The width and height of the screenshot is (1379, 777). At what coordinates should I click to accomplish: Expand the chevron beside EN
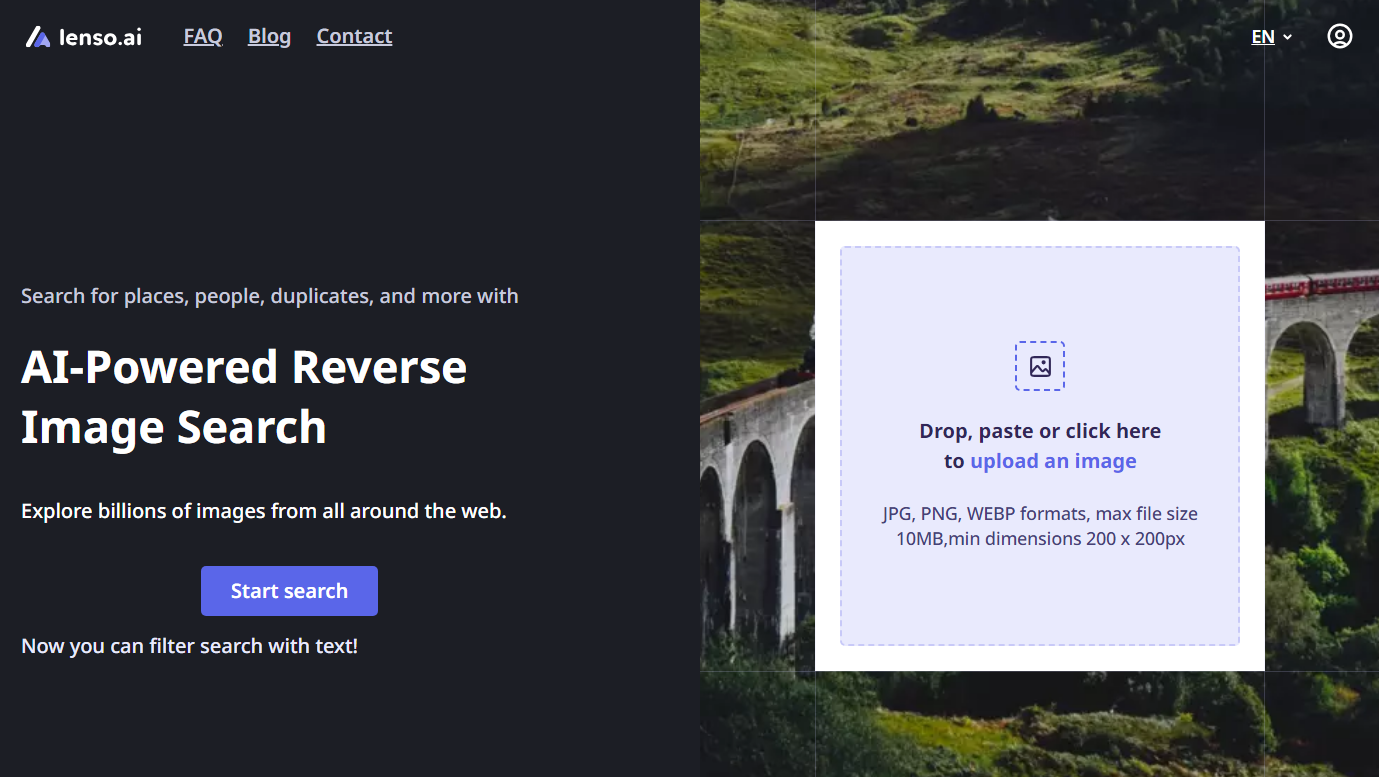(1288, 37)
